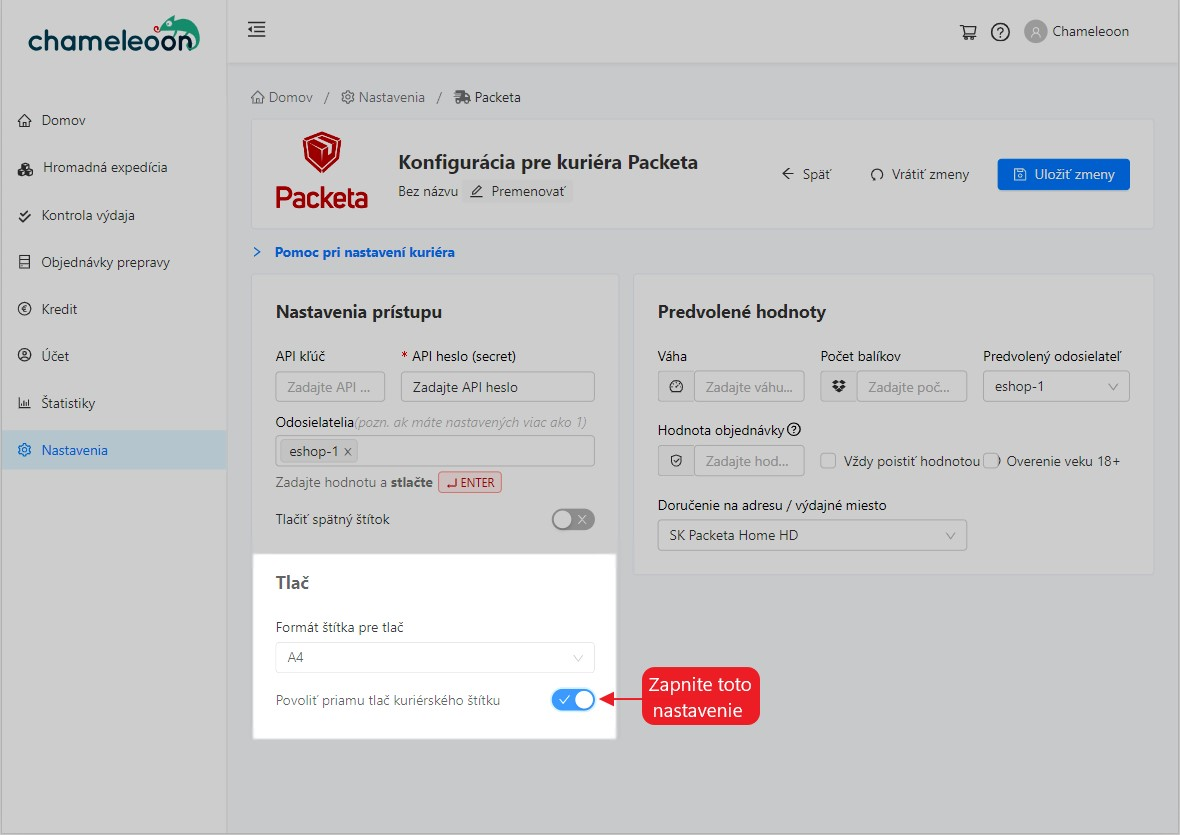
Task: Open the shopping cart icon
Action: pyautogui.click(x=968, y=32)
